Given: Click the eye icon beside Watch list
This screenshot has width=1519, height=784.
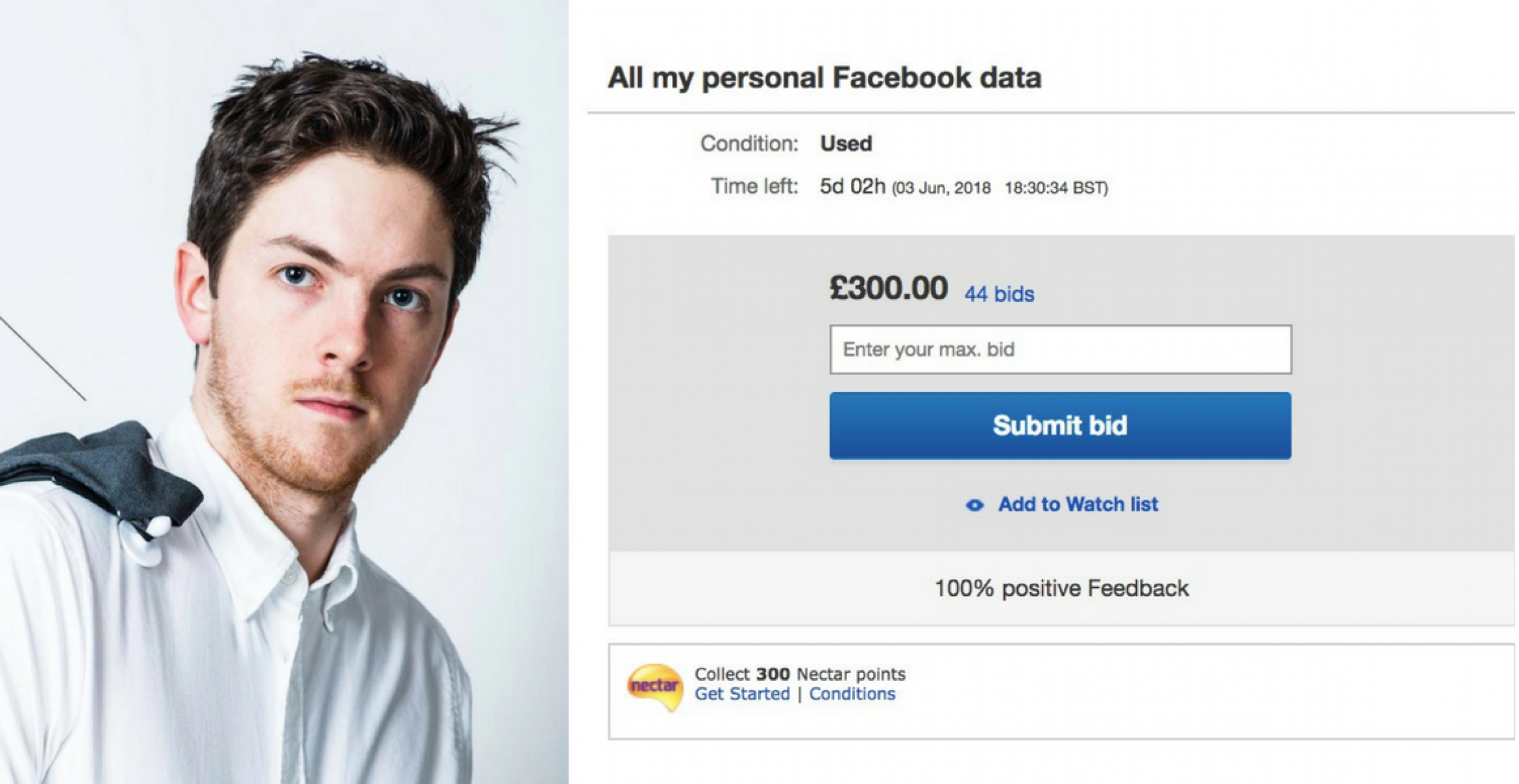Looking at the screenshot, I should [974, 505].
